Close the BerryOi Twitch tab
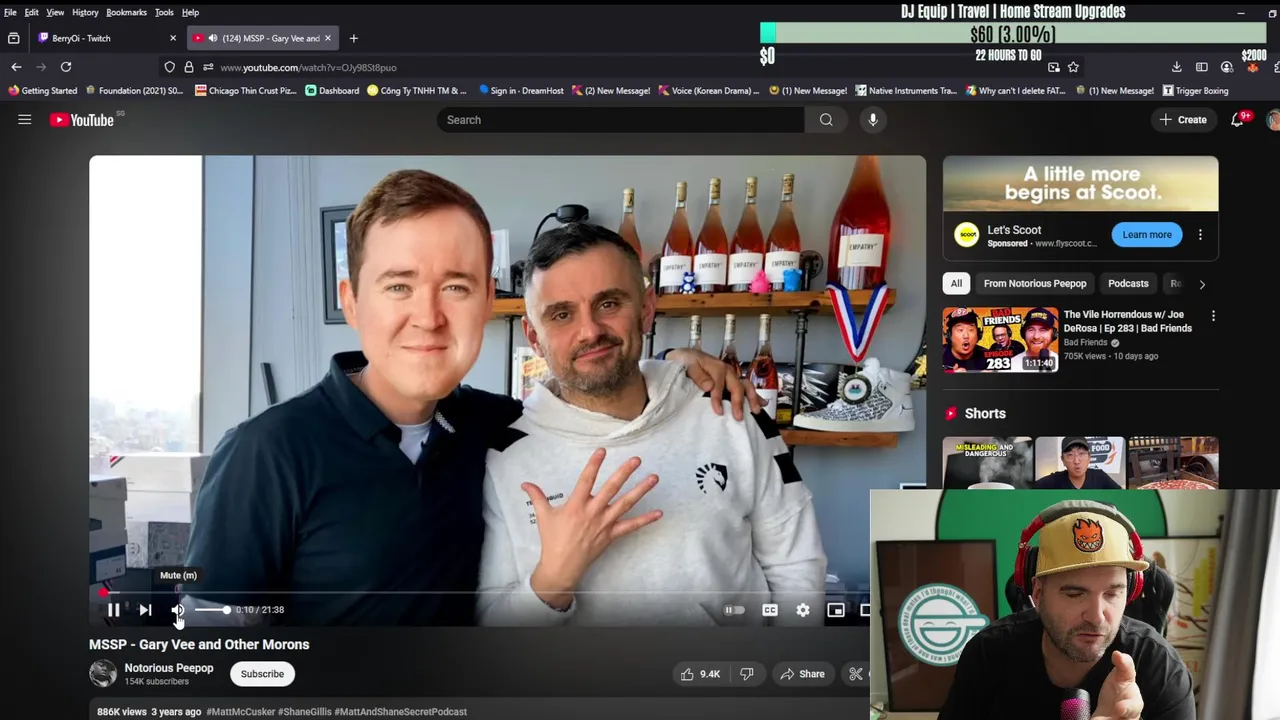This screenshot has width=1280, height=720. (x=173, y=38)
